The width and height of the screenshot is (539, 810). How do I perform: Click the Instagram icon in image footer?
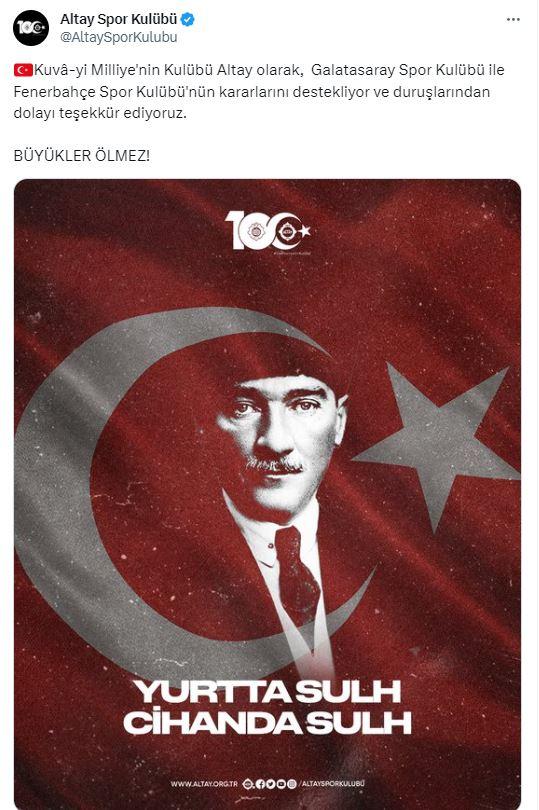pos(291,784)
